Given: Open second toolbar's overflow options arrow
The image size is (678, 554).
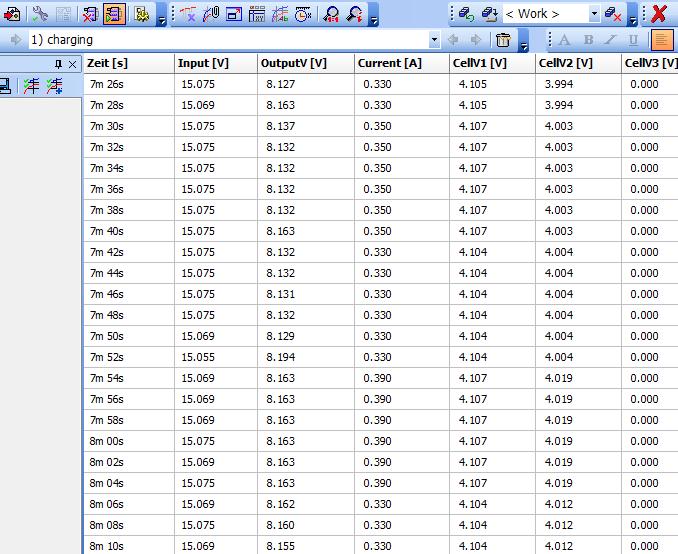Looking at the screenshot, I should [374, 20].
